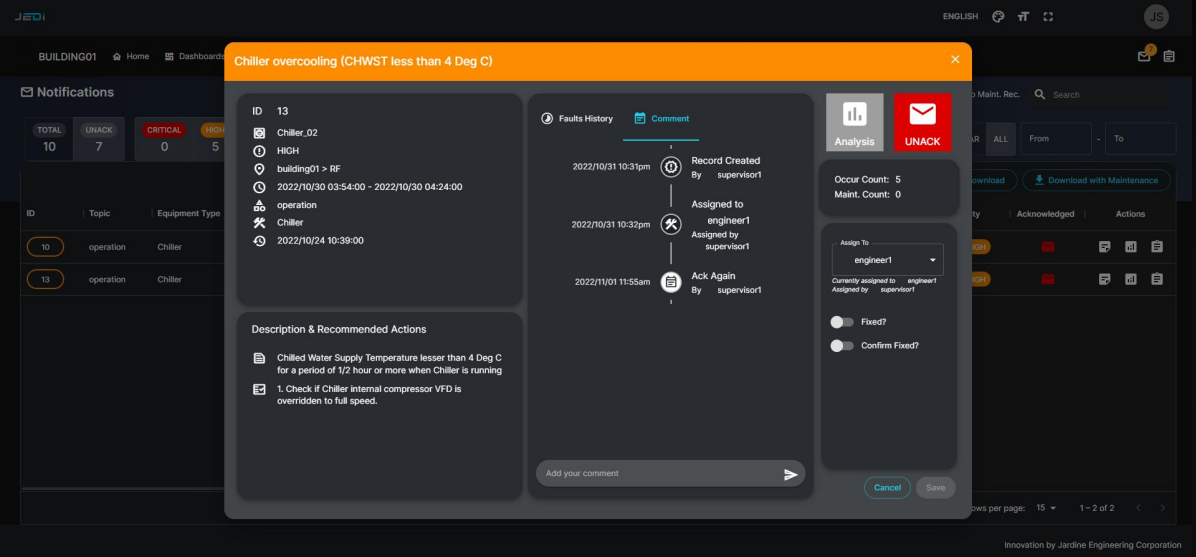Click the Save button

(935, 488)
